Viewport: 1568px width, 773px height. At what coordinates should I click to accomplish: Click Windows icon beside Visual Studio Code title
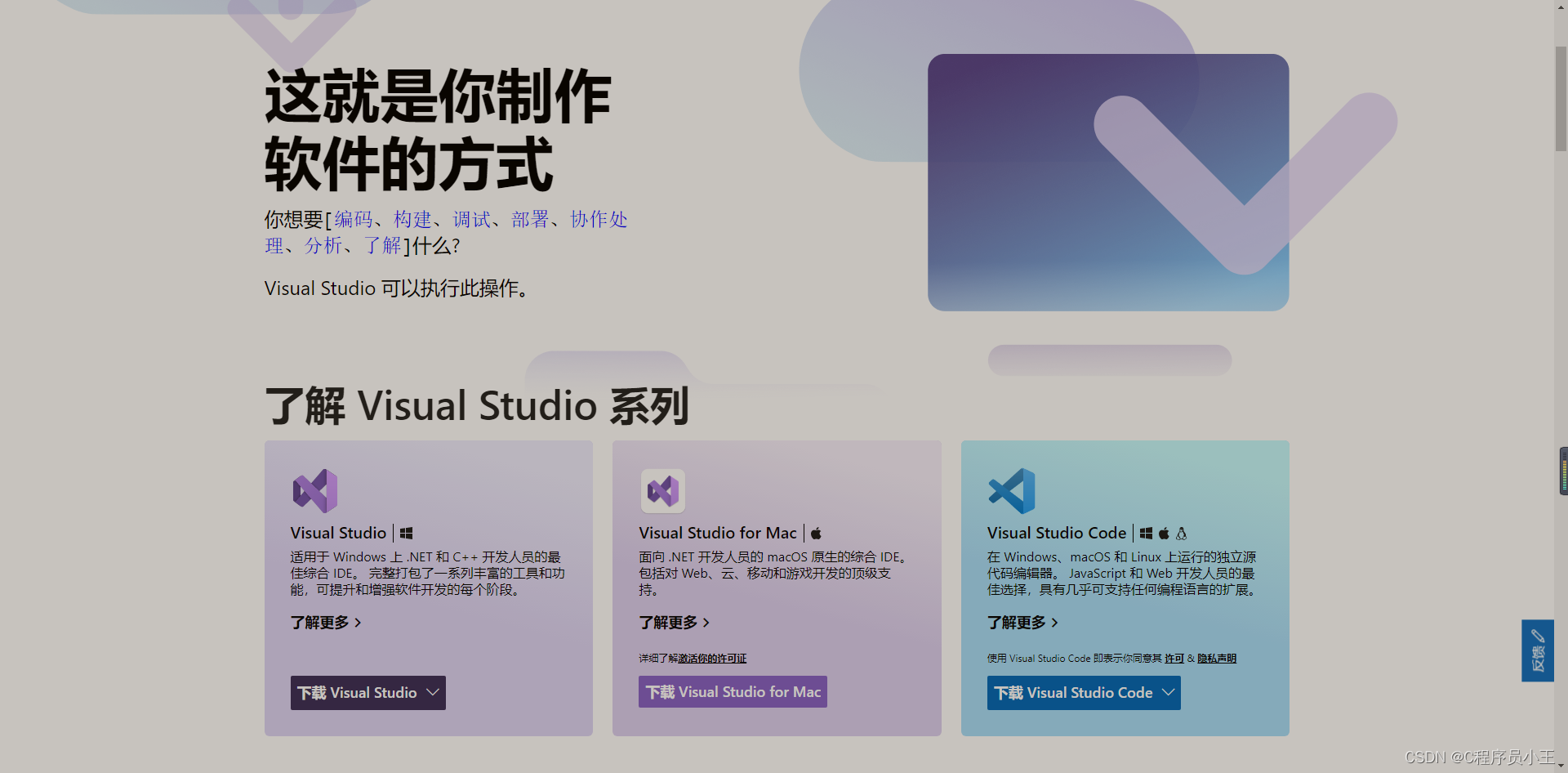(x=1146, y=533)
